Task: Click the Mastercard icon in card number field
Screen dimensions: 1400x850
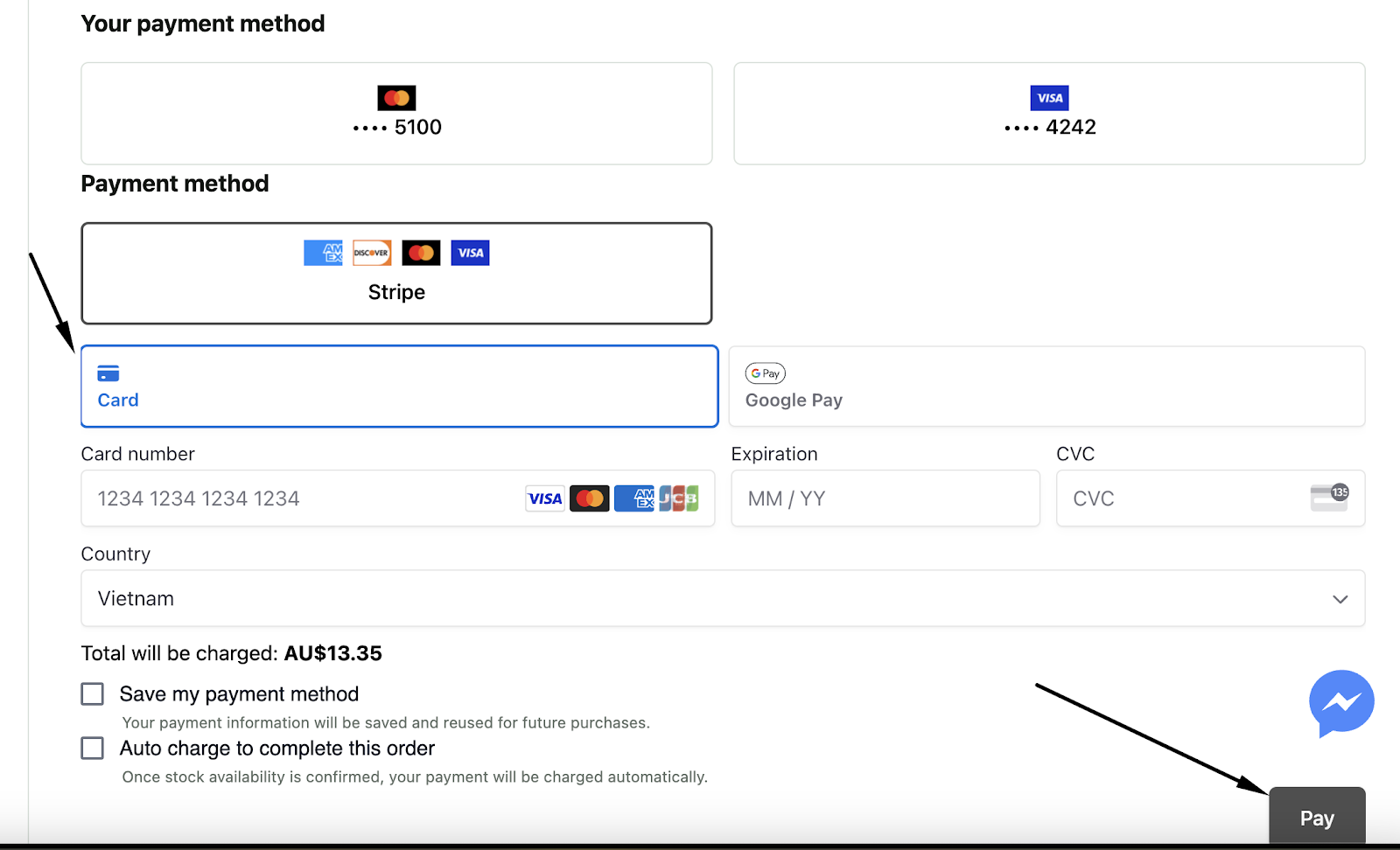Action: (590, 498)
